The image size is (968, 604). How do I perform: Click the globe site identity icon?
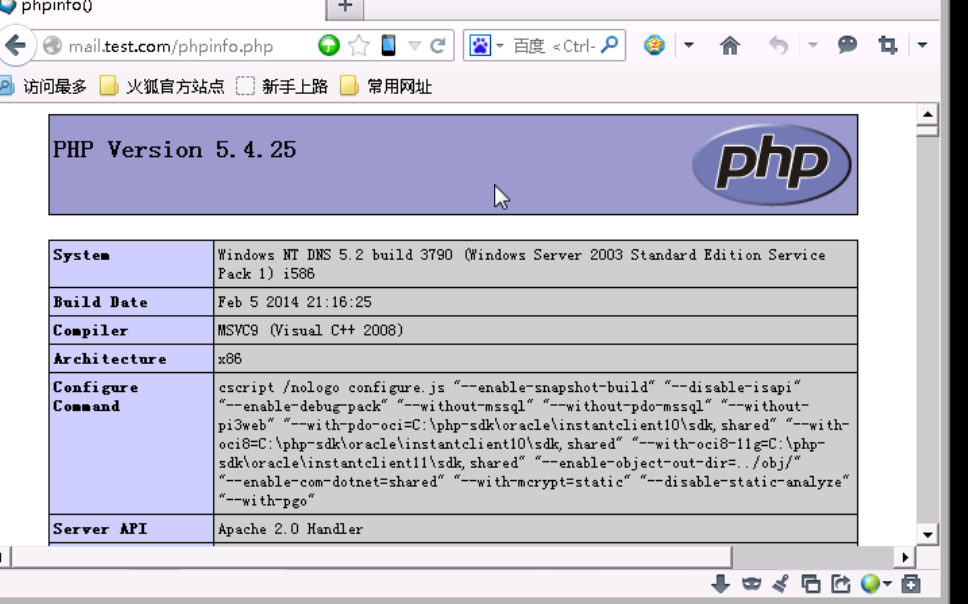52,46
